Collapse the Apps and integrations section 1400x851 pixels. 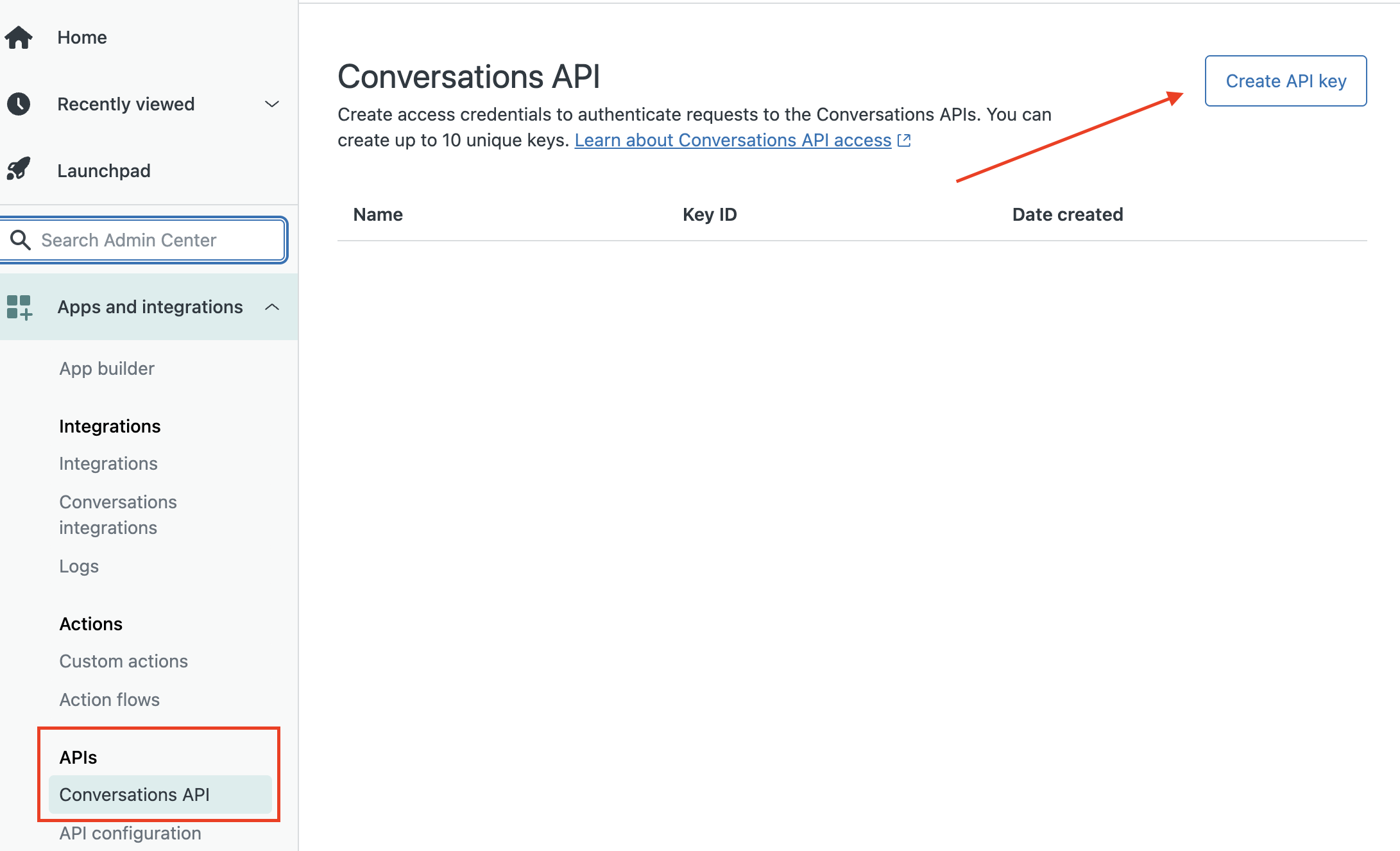click(x=272, y=307)
